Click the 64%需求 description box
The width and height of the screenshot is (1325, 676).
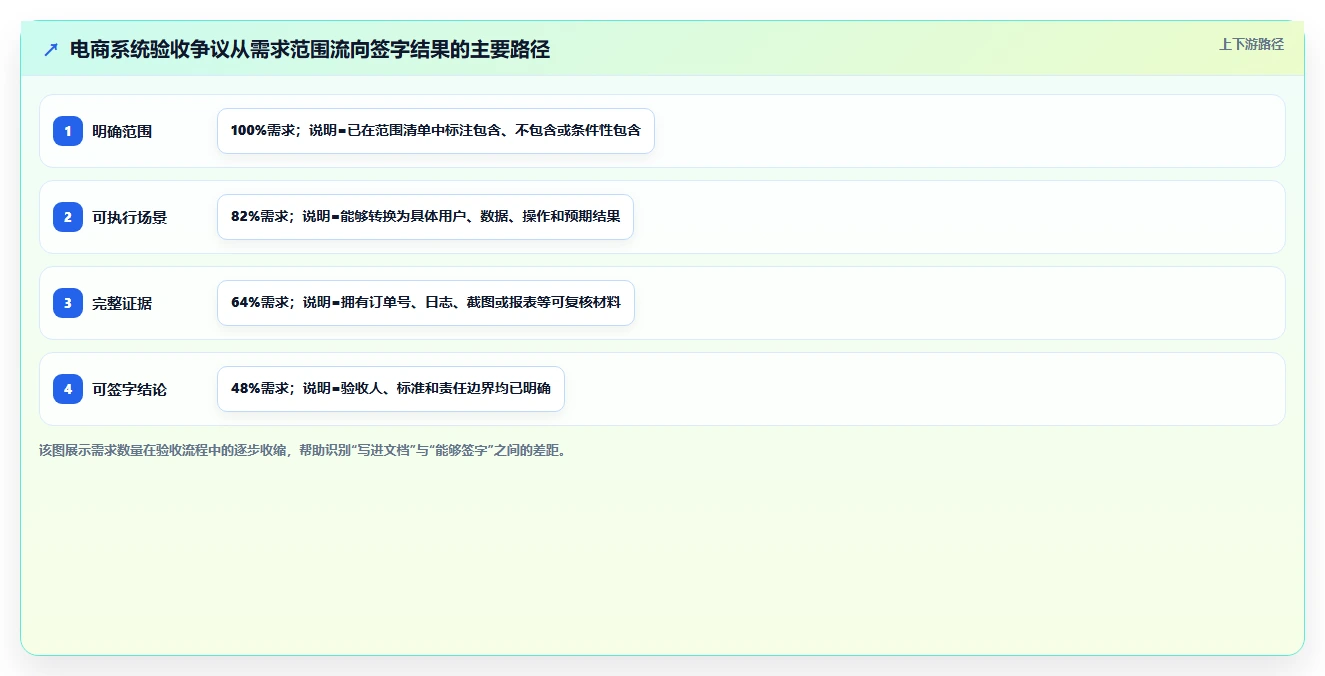coord(426,303)
